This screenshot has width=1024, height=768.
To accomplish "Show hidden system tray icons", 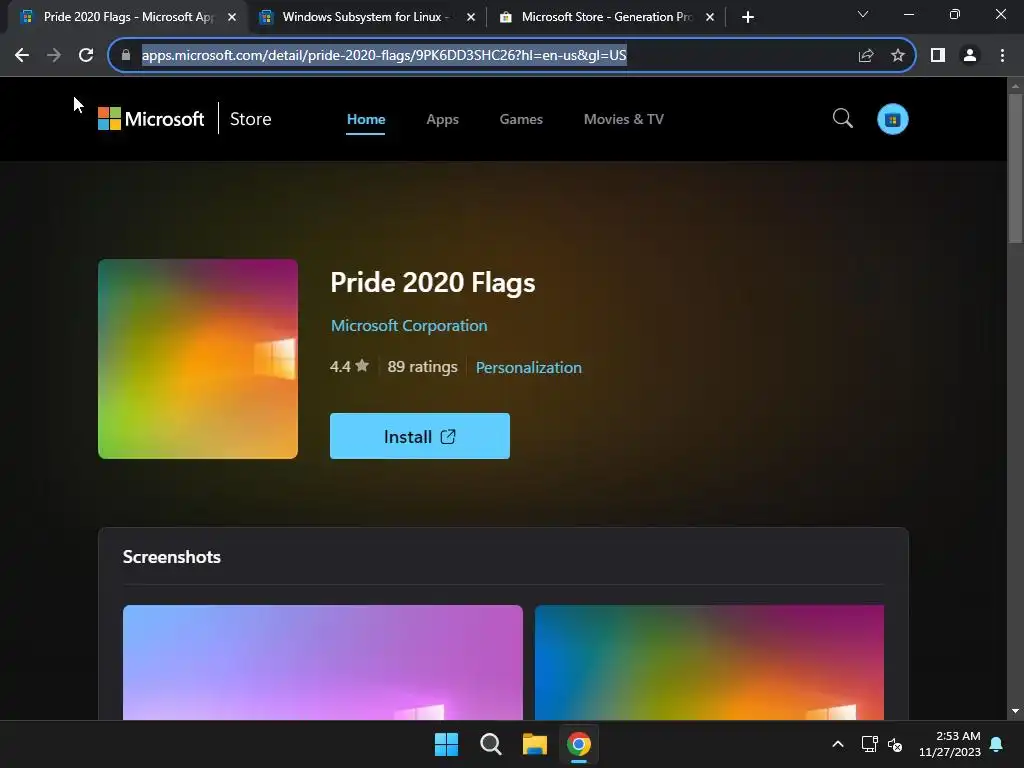I will [838, 744].
